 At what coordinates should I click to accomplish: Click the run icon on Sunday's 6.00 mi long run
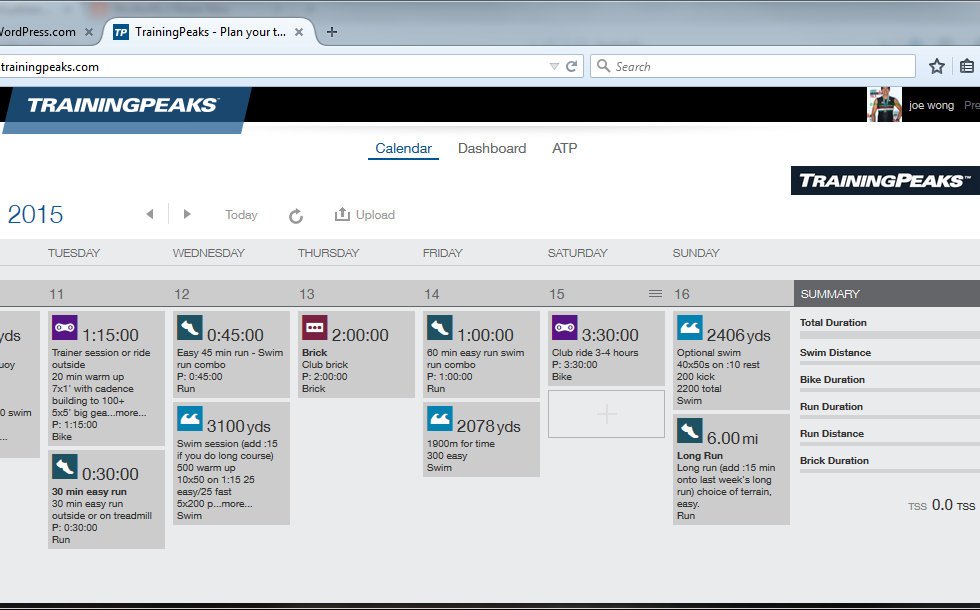(x=690, y=430)
